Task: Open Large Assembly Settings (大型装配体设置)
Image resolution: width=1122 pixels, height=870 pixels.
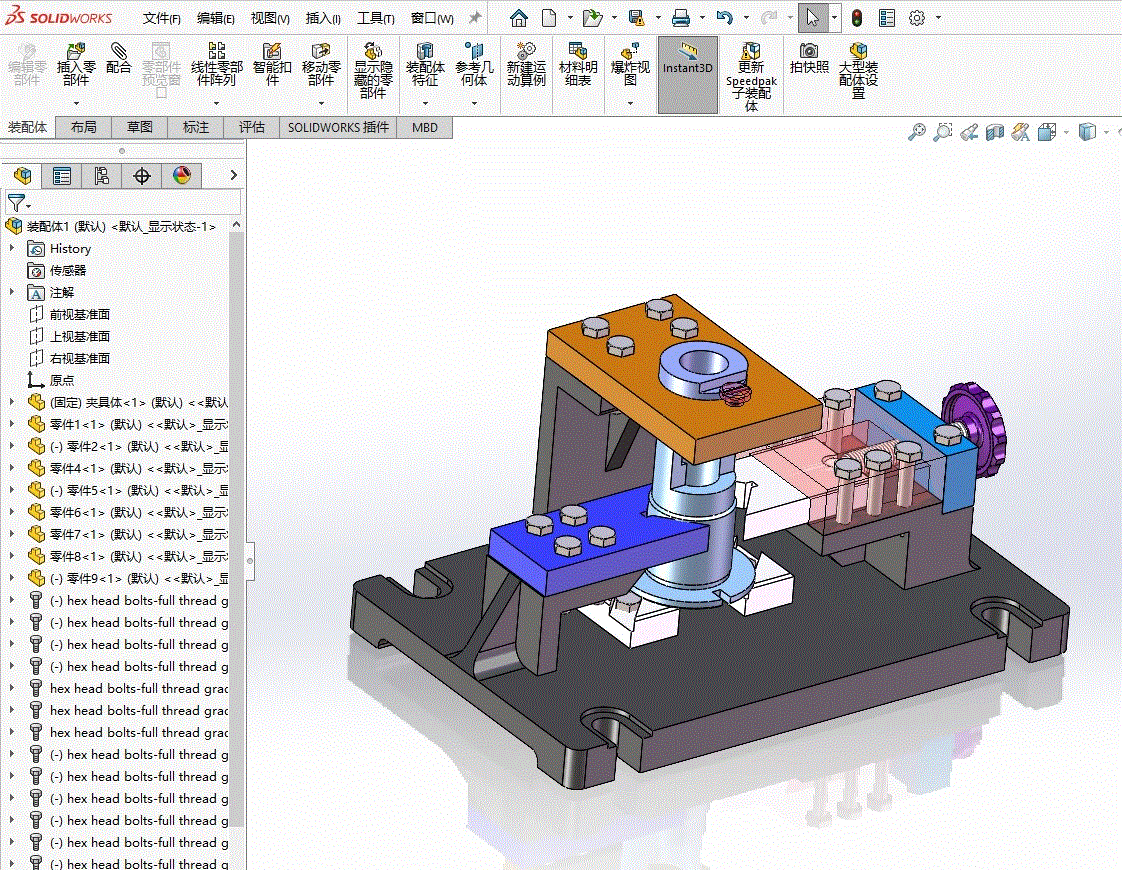Action: pyautogui.click(x=858, y=70)
